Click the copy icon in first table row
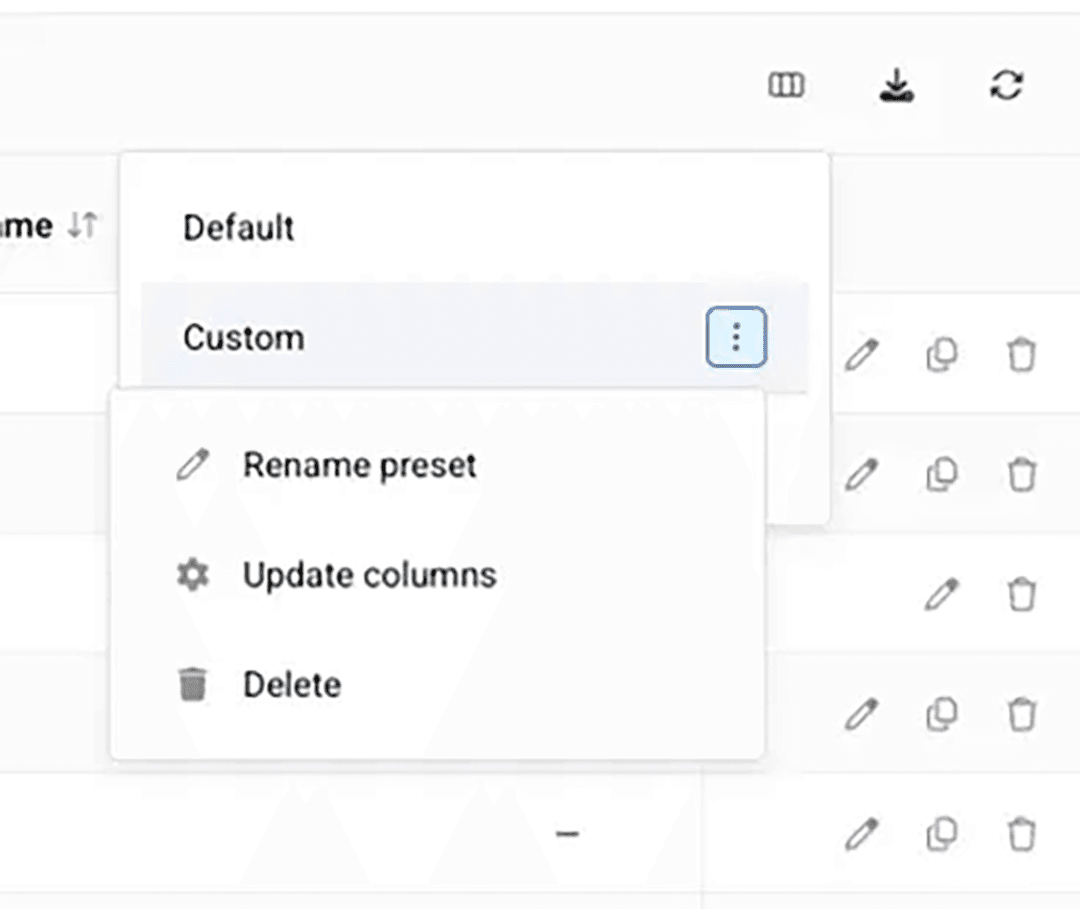1080x909 pixels. 942,355
